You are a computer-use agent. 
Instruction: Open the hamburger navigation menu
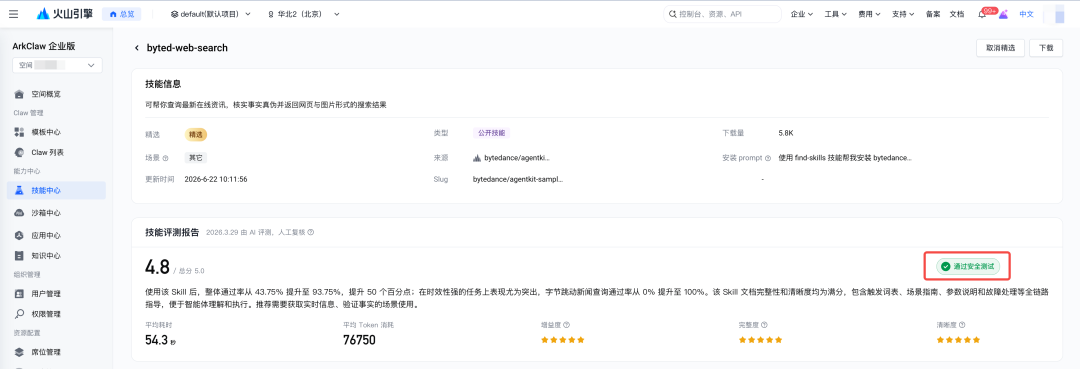[x=14, y=14]
